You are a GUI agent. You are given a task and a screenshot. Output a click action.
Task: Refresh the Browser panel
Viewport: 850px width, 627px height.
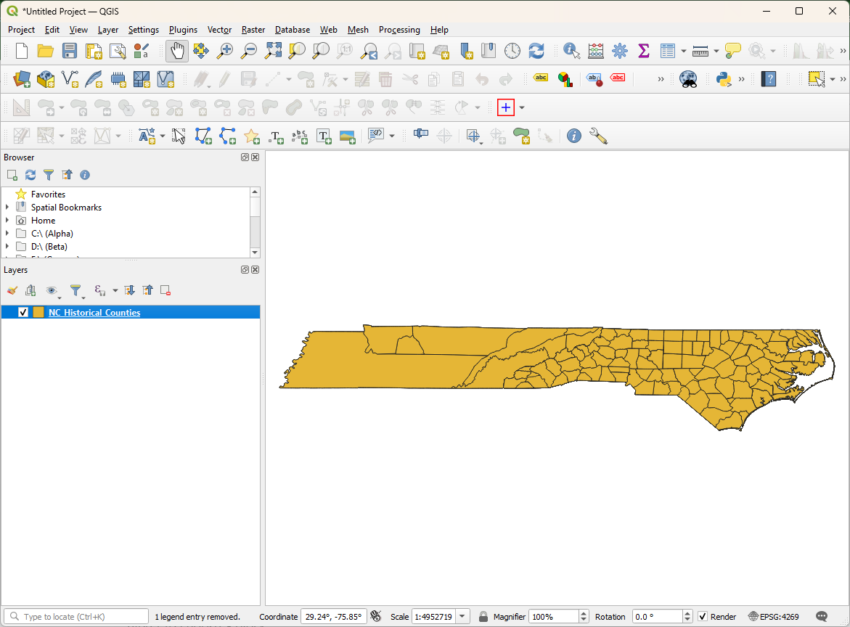[x=28, y=175]
